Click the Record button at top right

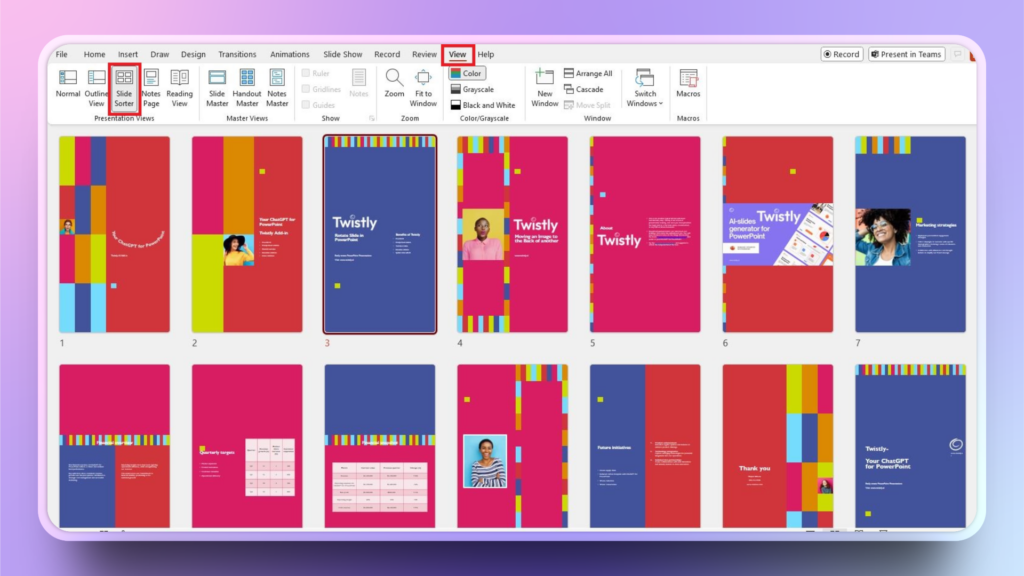tap(842, 54)
